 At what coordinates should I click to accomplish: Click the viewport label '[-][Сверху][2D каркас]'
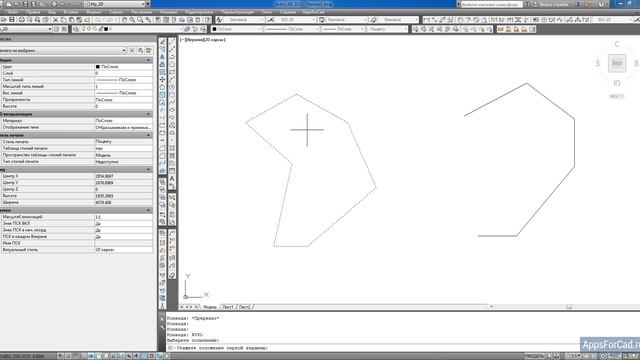pyautogui.click(x=203, y=40)
